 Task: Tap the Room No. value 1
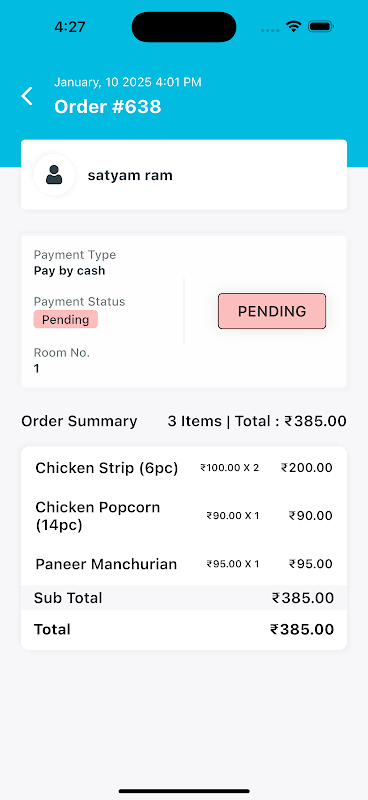[x=37, y=368]
